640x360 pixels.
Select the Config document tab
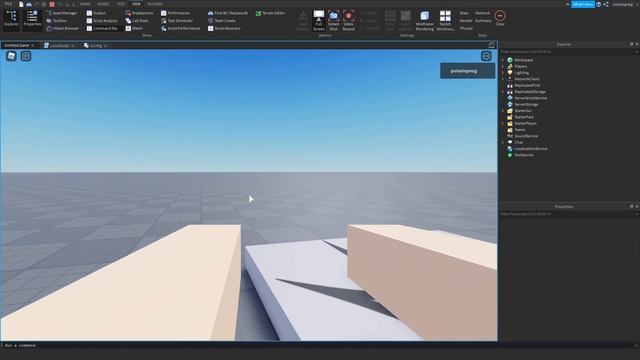tap(96, 45)
